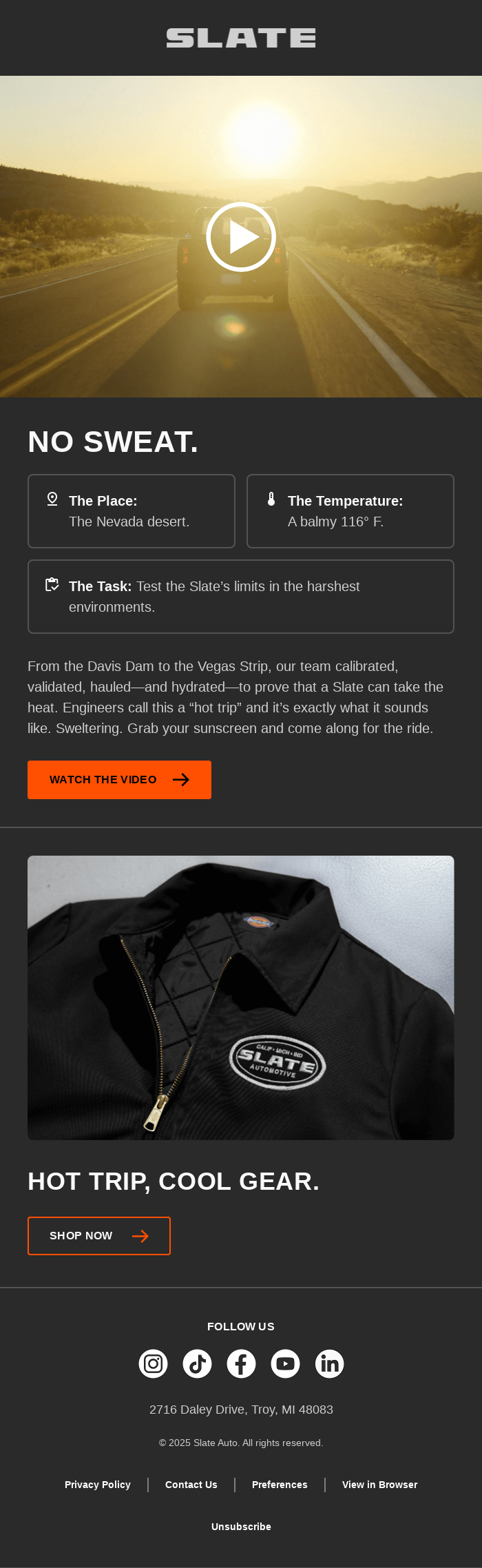Open the Instagram social icon
Viewport: 482px width, 1568px height.
pos(153,1363)
